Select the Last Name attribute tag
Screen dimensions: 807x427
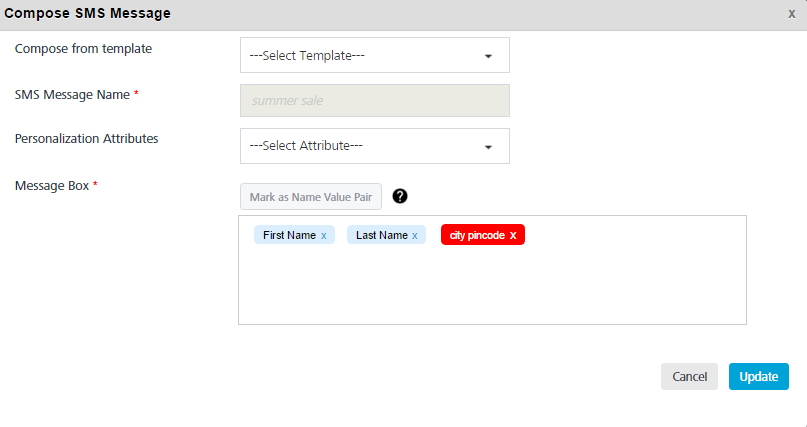click(x=382, y=235)
